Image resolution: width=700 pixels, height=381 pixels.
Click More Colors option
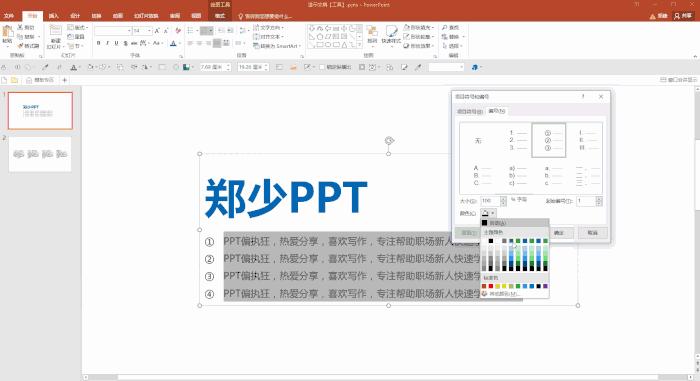pyautogui.click(x=514, y=294)
